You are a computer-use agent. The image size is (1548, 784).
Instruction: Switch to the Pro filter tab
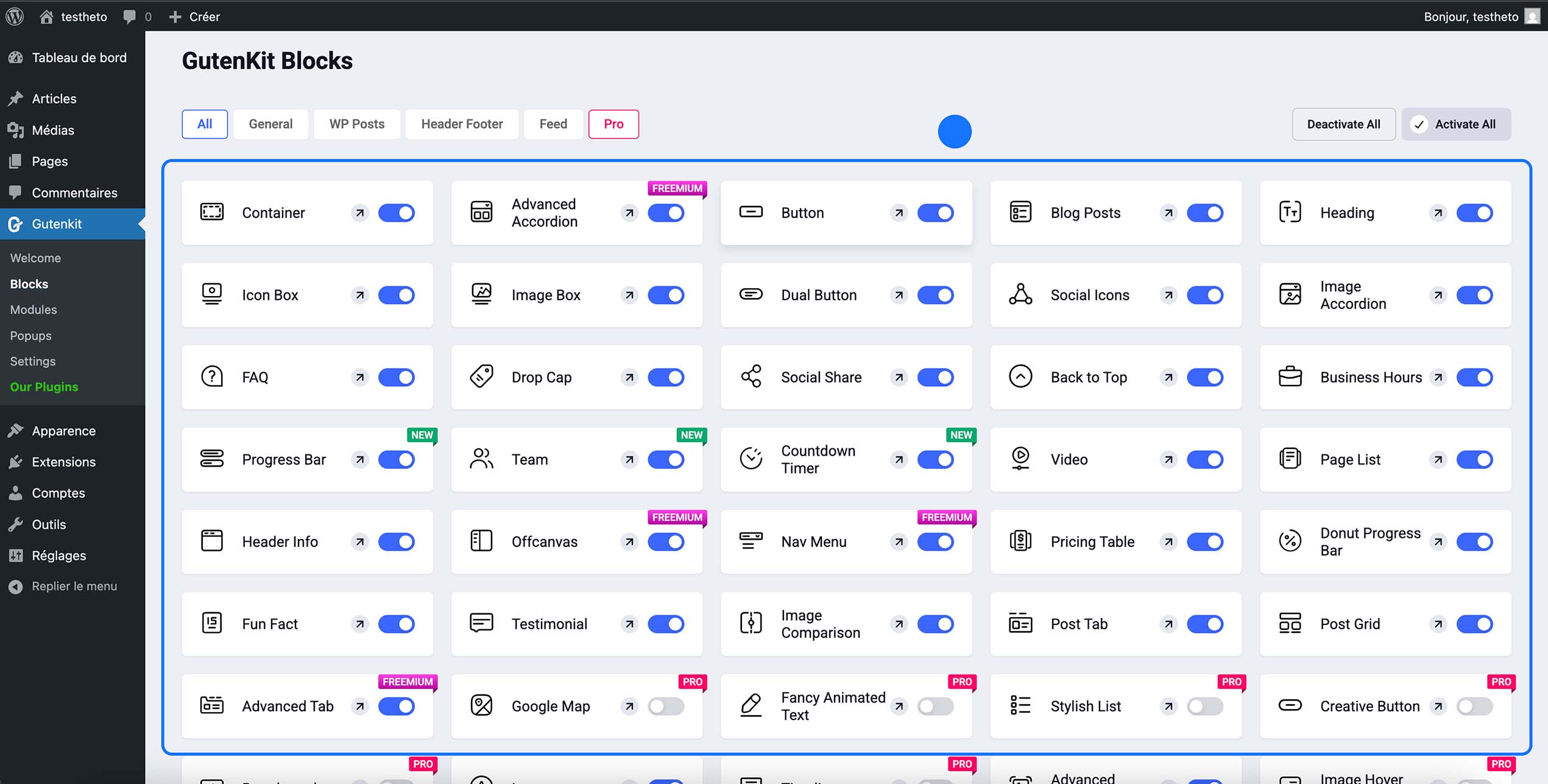(x=613, y=124)
